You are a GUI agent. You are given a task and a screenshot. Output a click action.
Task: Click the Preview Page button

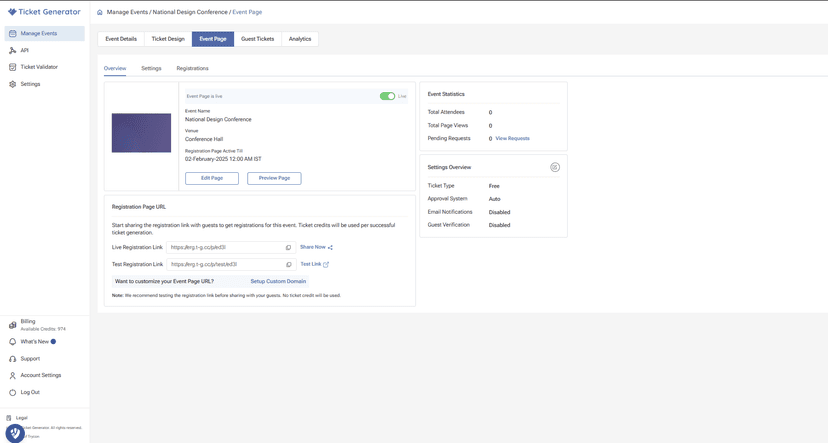click(x=274, y=178)
